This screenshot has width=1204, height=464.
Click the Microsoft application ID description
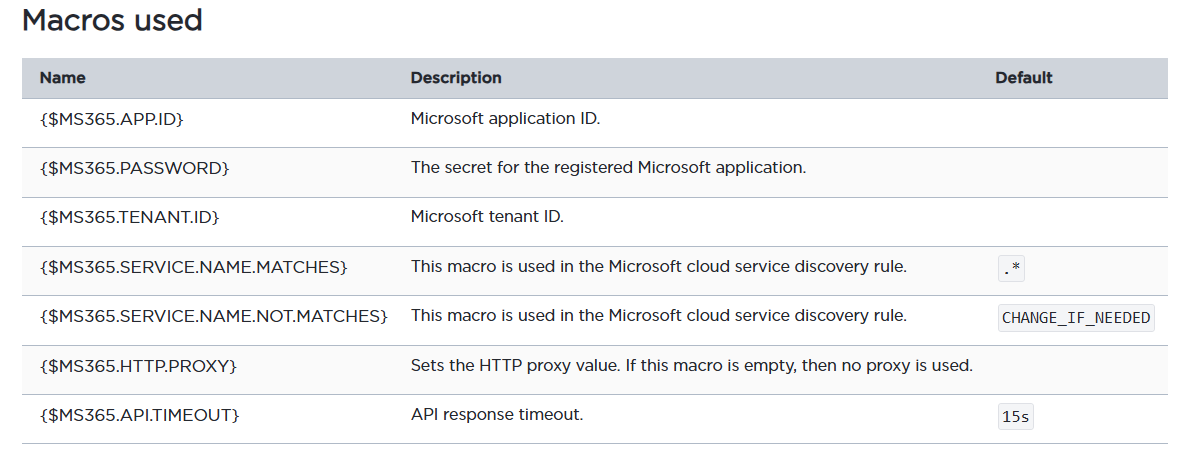[x=505, y=118]
